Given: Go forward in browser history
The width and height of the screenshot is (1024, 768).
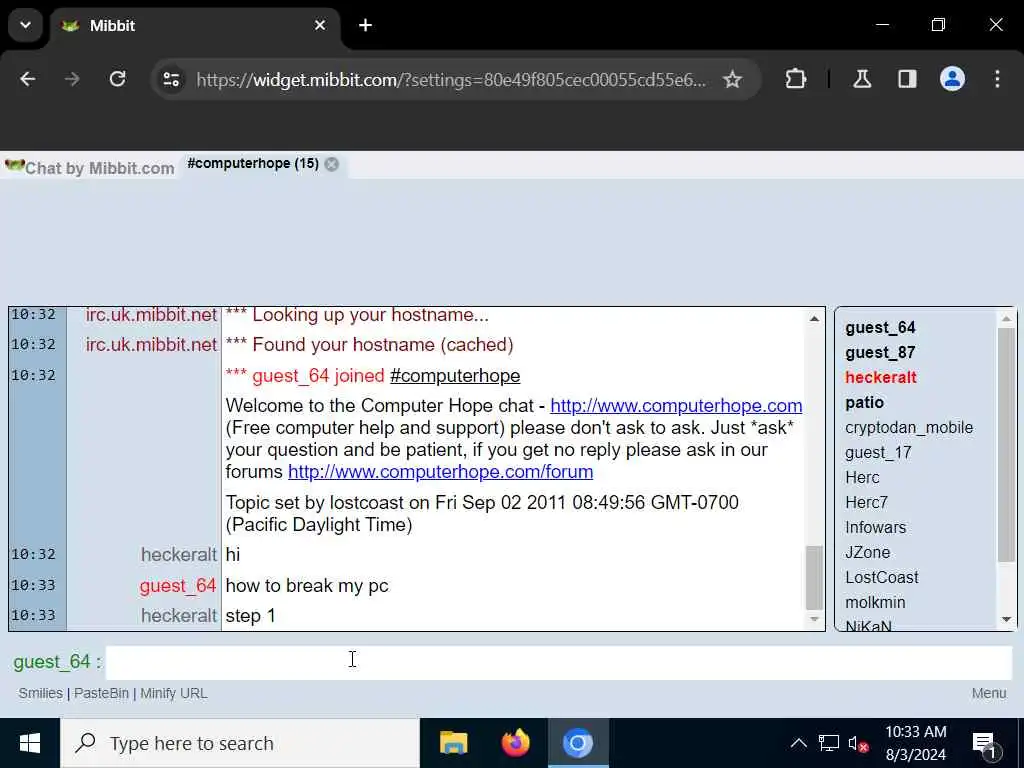Looking at the screenshot, I should pyautogui.click(x=72, y=79).
